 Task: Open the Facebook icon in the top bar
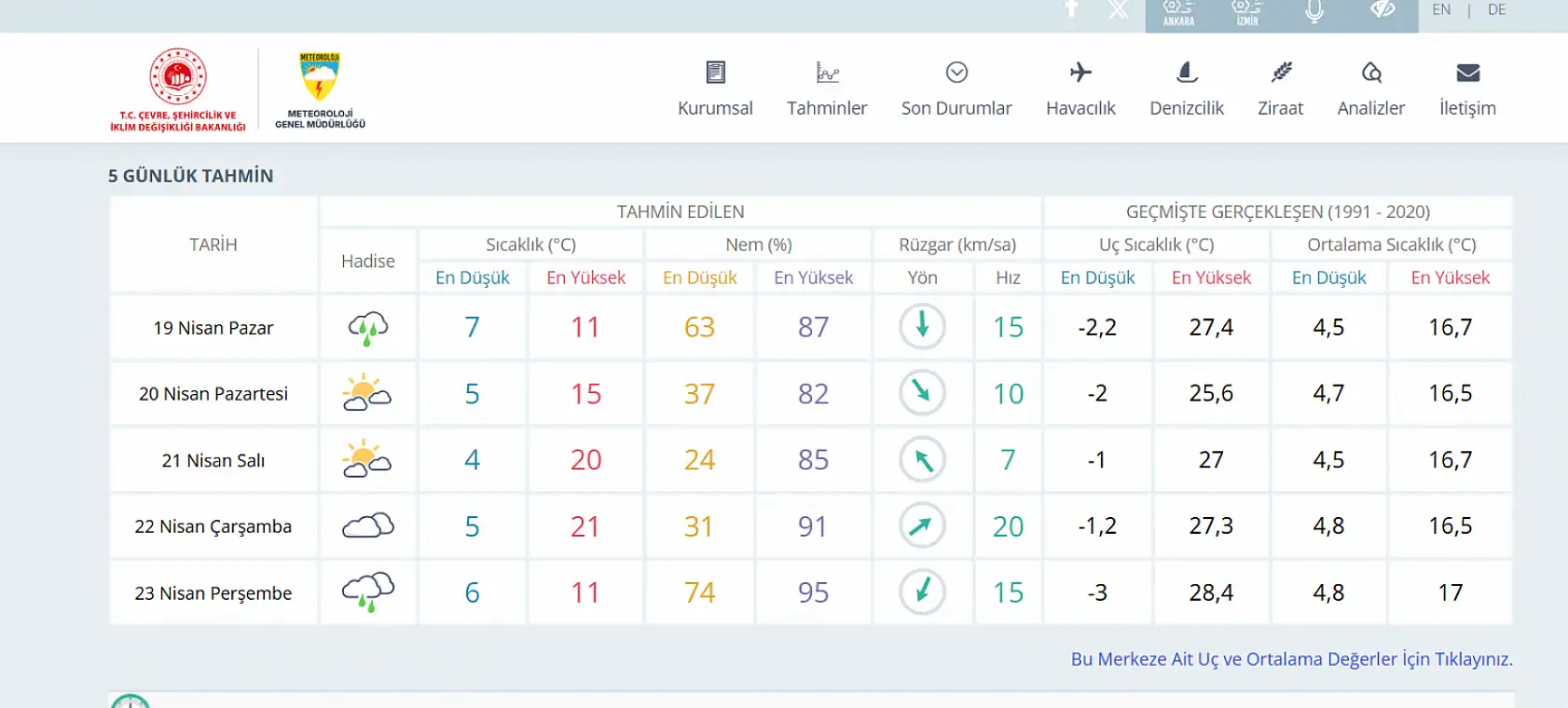coord(1071,8)
